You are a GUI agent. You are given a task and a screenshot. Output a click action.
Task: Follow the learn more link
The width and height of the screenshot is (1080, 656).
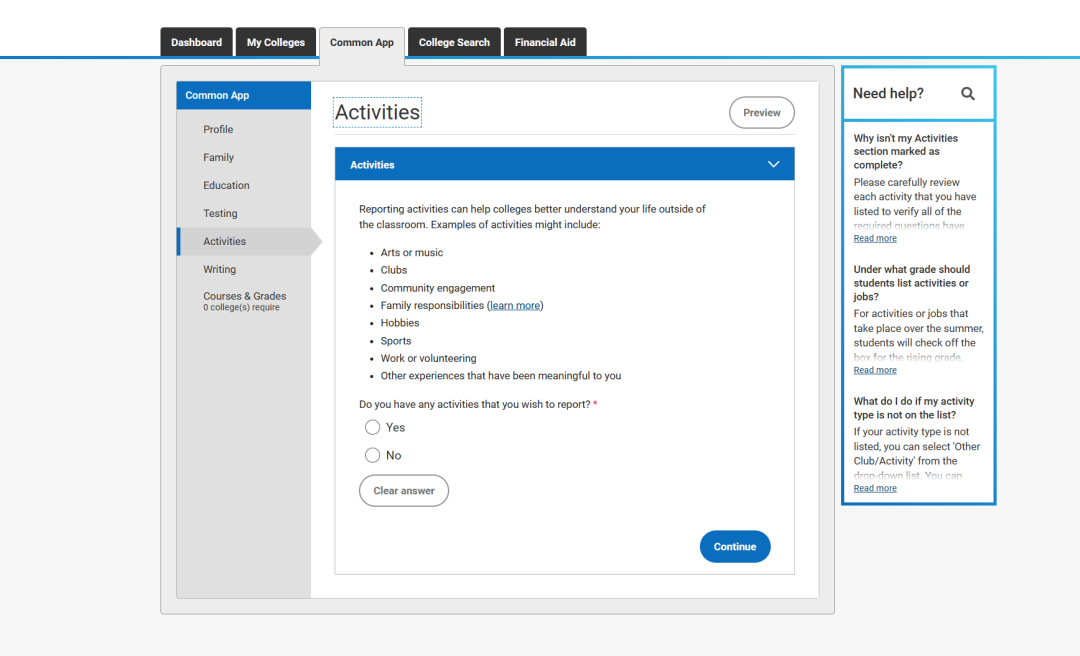pyautogui.click(x=515, y=305)
